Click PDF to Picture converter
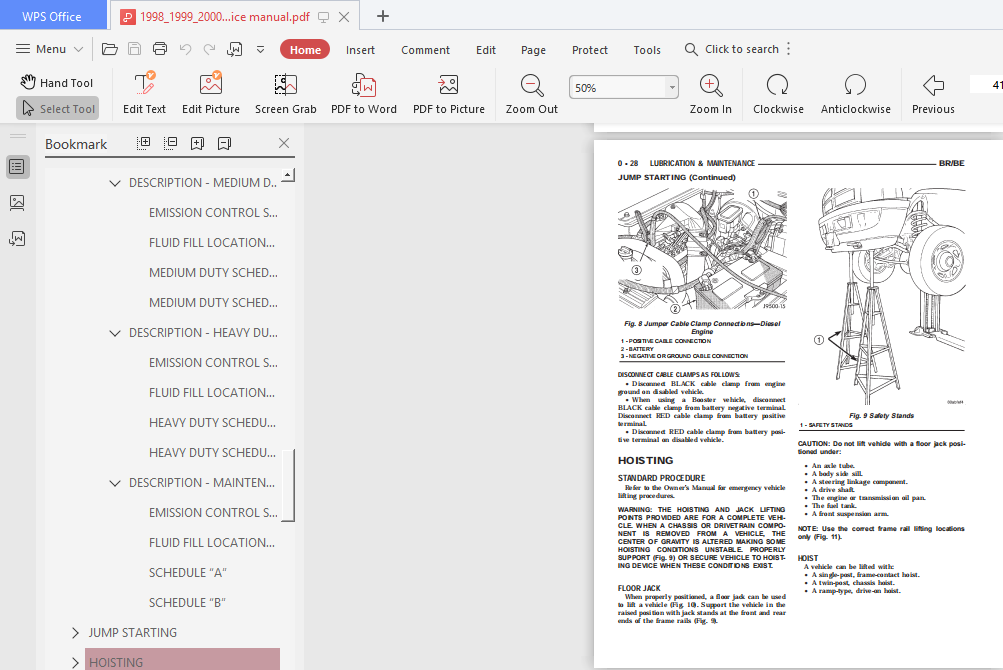The width and height of the screenshot is (1003, 670). point(448,94)
